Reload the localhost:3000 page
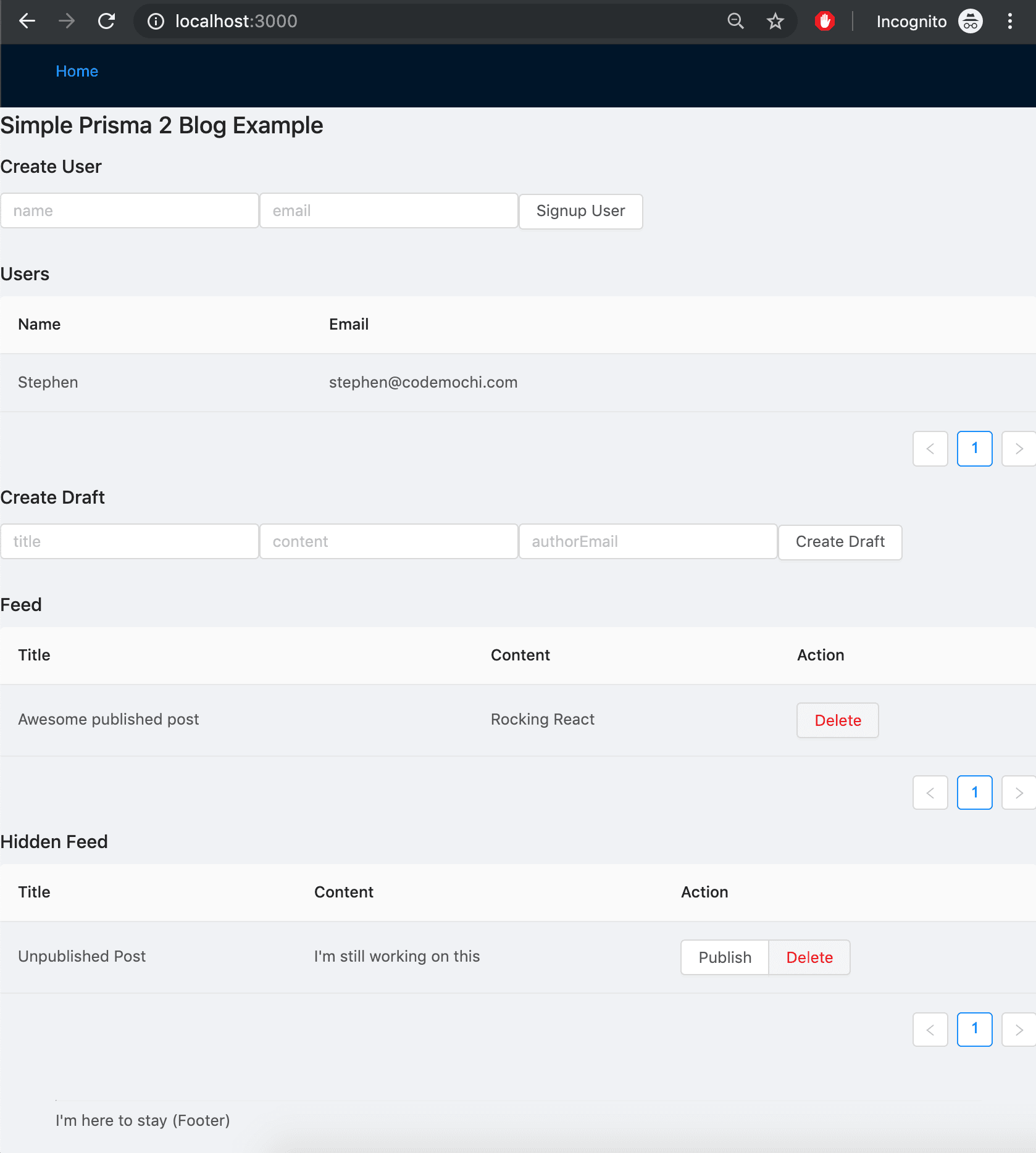The height and width of the screenshot is (1153, 1036). pyautogui.click(x=106, y=20)
